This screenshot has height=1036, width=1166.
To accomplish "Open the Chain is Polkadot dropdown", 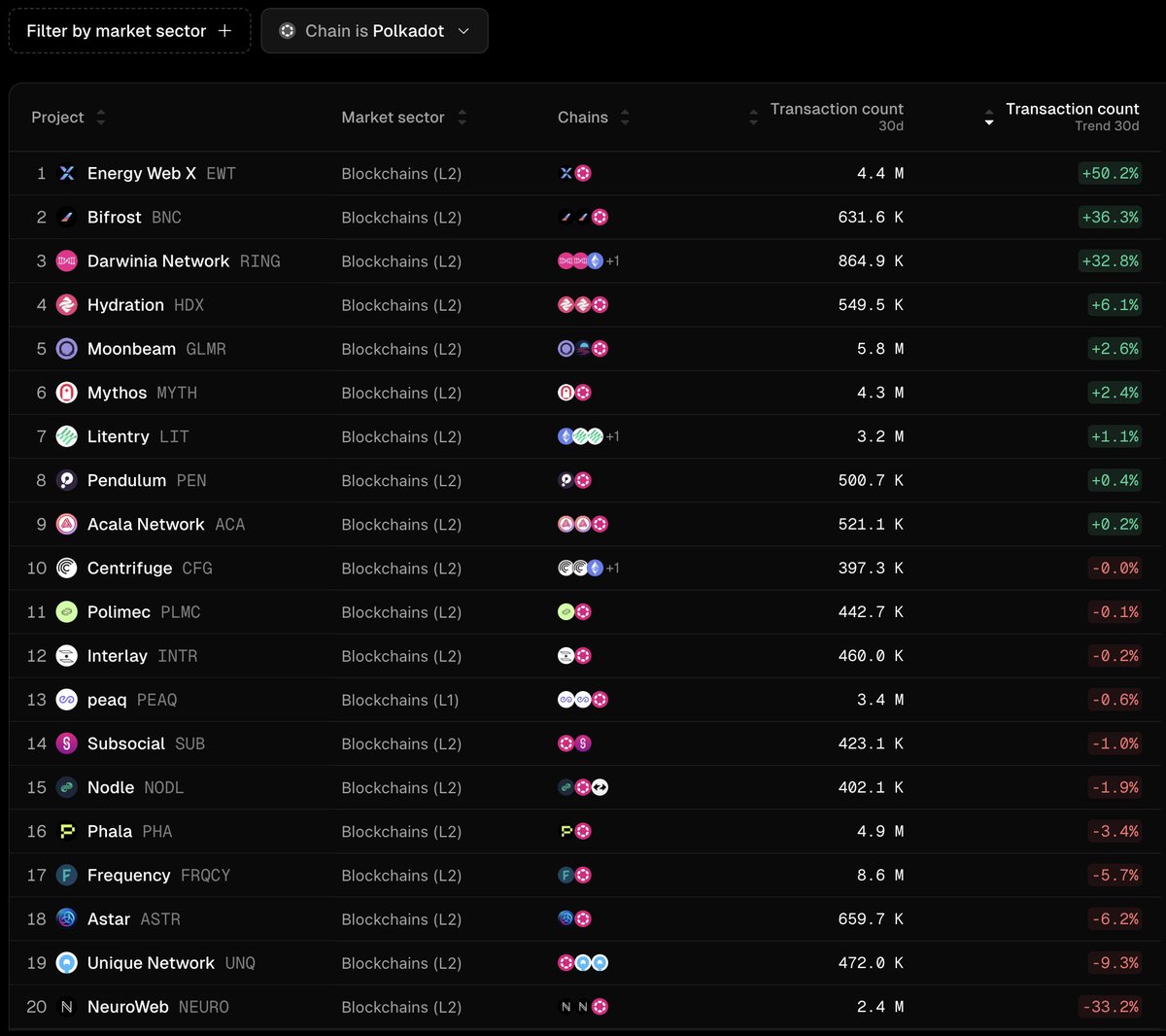I will (374, 31).
